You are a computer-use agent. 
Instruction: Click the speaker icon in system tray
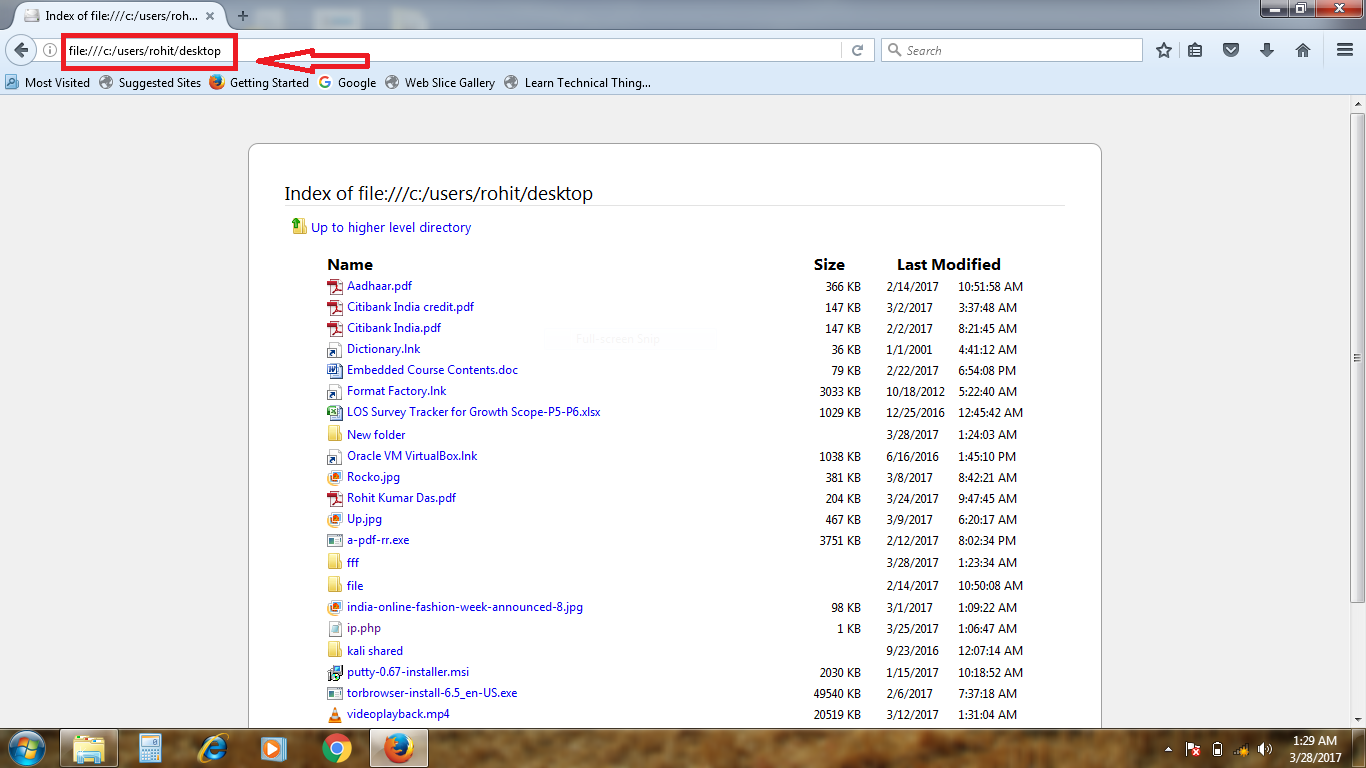click(1264, 748)
